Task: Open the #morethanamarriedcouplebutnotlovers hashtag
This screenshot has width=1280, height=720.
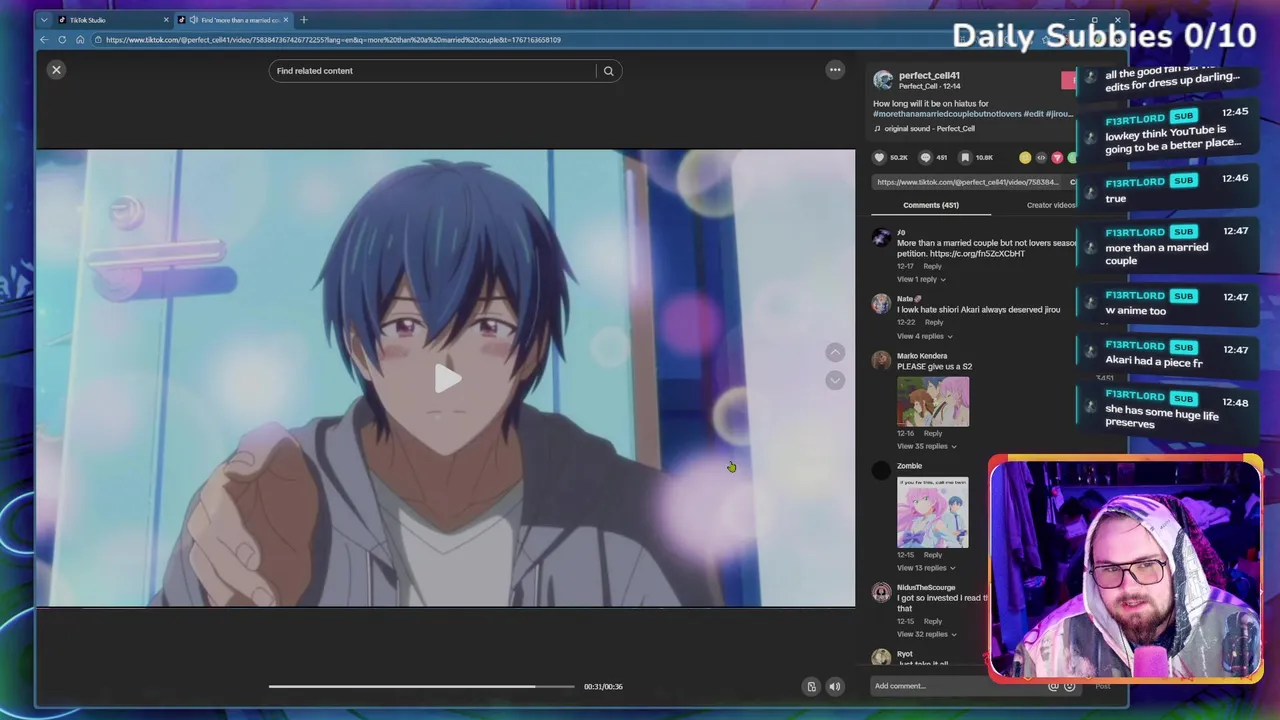Action: click(x=947, y=114)
